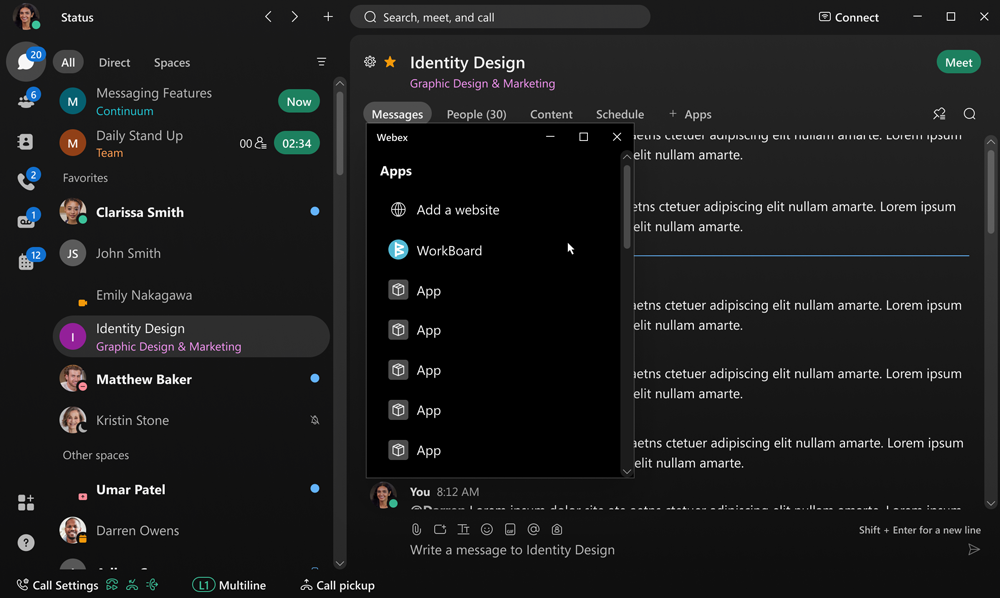The image size is (1000, 598).
Task: Open the People (30) tab
Action: coord(476,114)
